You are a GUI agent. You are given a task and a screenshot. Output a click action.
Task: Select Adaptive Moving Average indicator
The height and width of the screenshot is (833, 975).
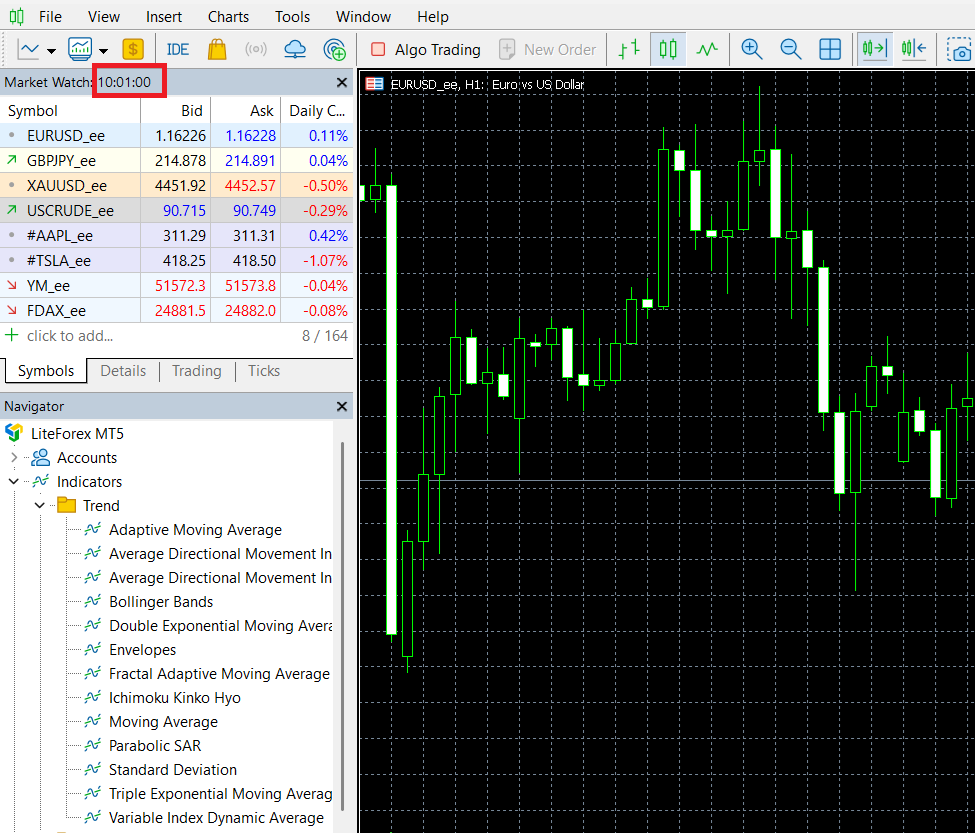[195, 530]
